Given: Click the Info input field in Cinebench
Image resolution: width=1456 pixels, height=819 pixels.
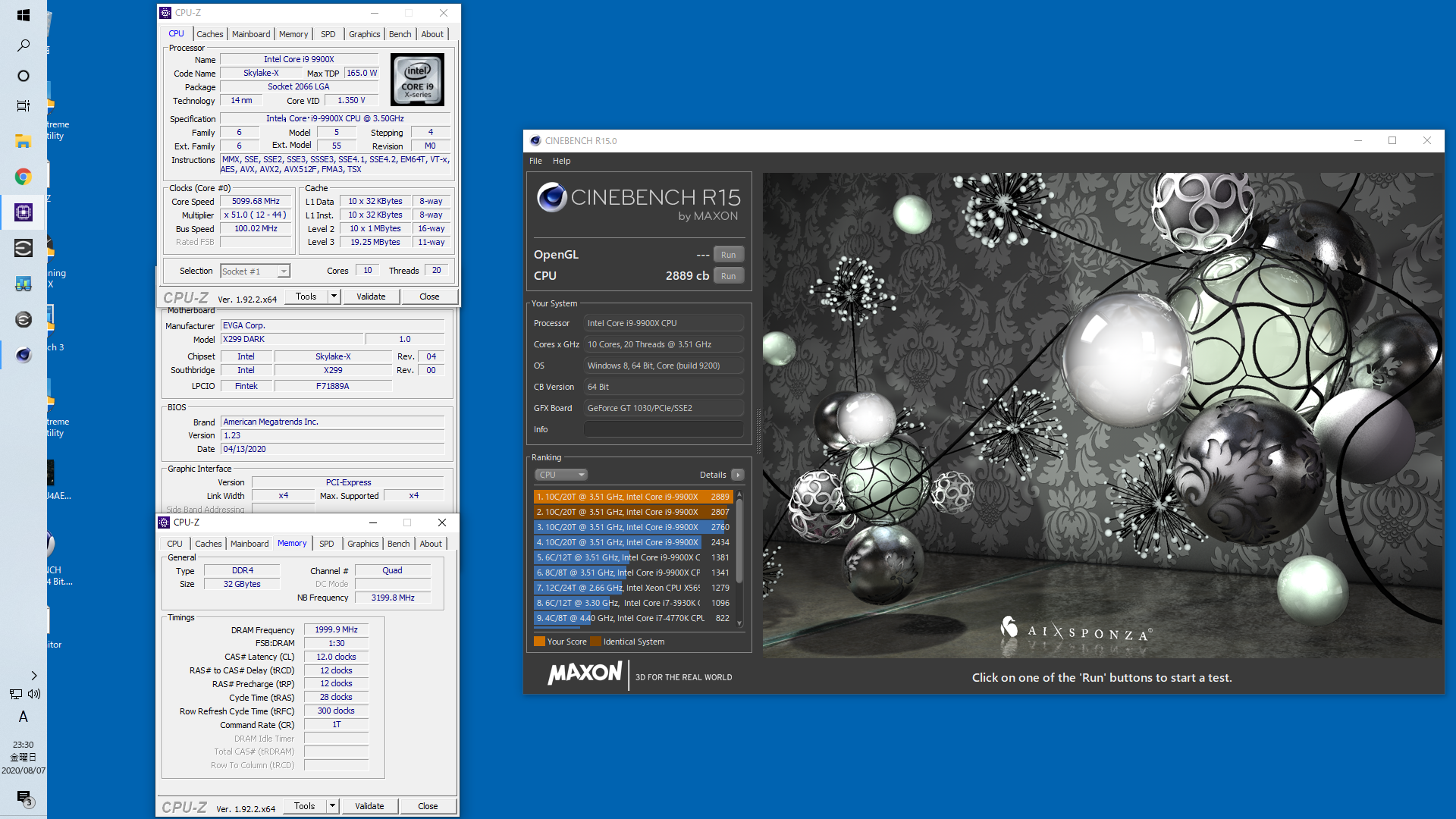Looking at the screenshot, I should tap(664, 429).
